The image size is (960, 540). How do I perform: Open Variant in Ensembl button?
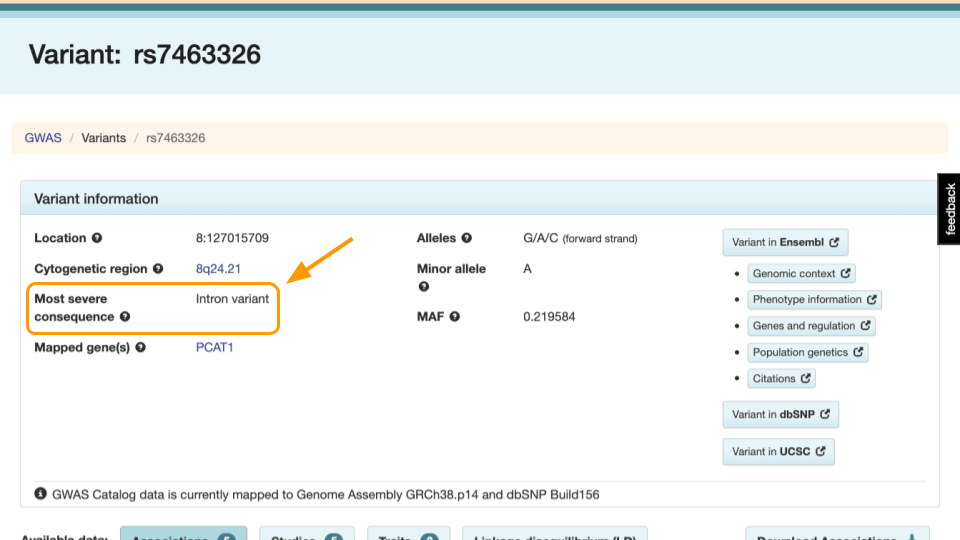tap(785, 242)
